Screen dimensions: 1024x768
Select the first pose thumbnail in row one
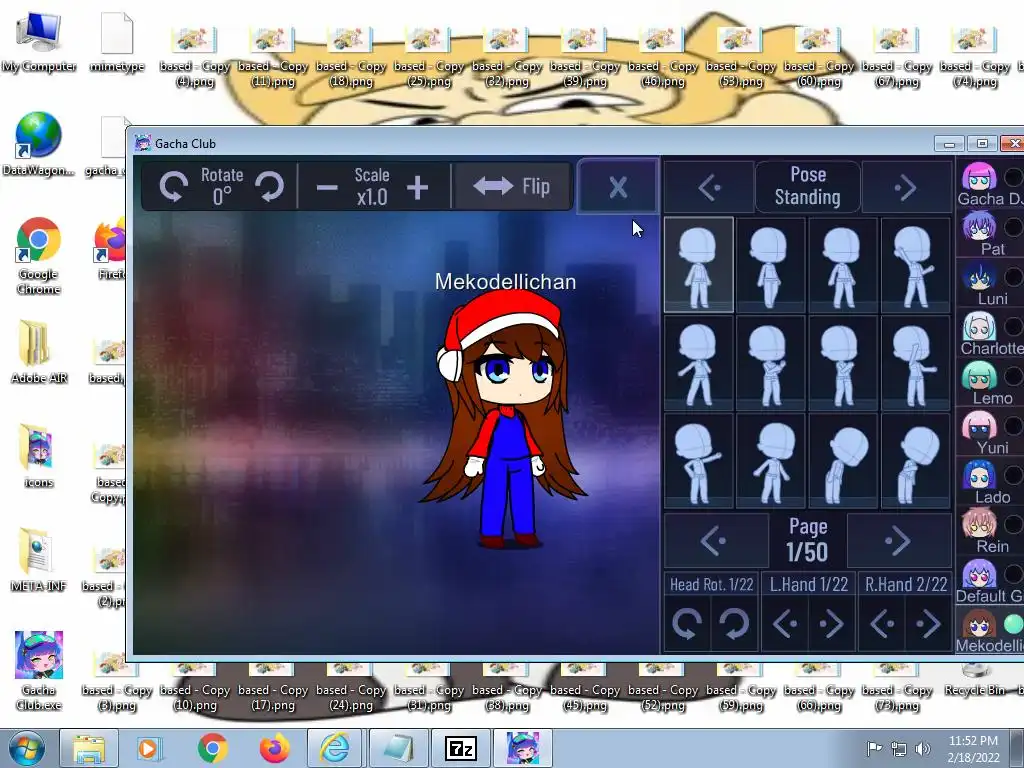pos(699,265)
